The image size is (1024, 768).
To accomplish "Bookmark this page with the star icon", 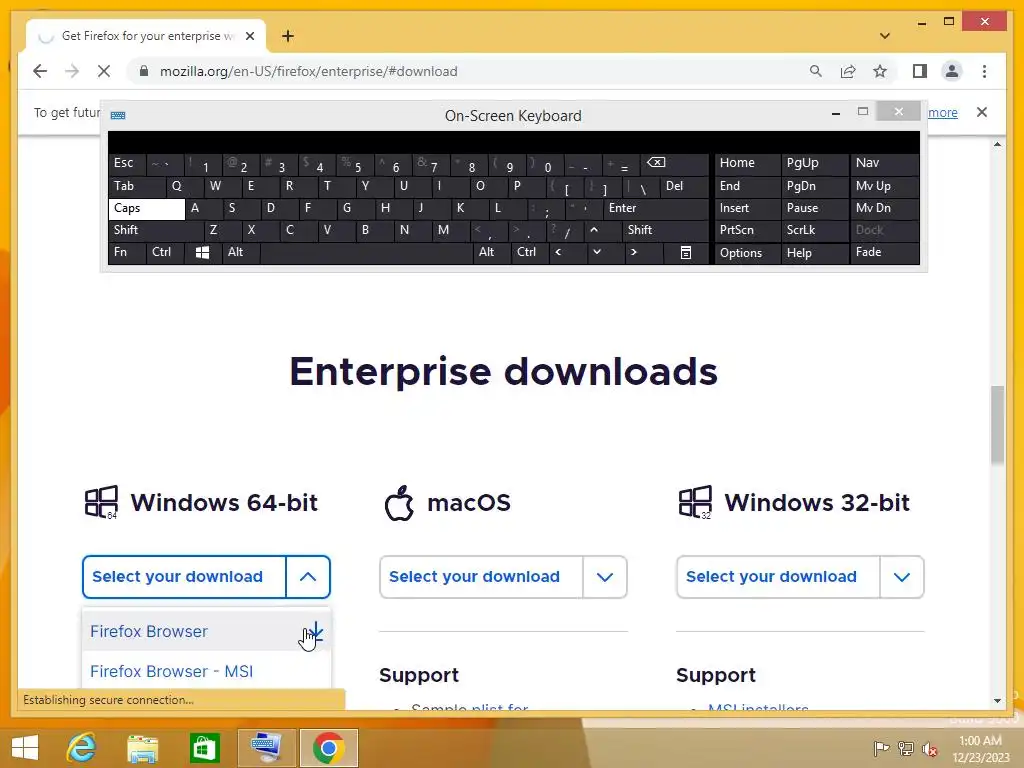I will pos(880,71).
